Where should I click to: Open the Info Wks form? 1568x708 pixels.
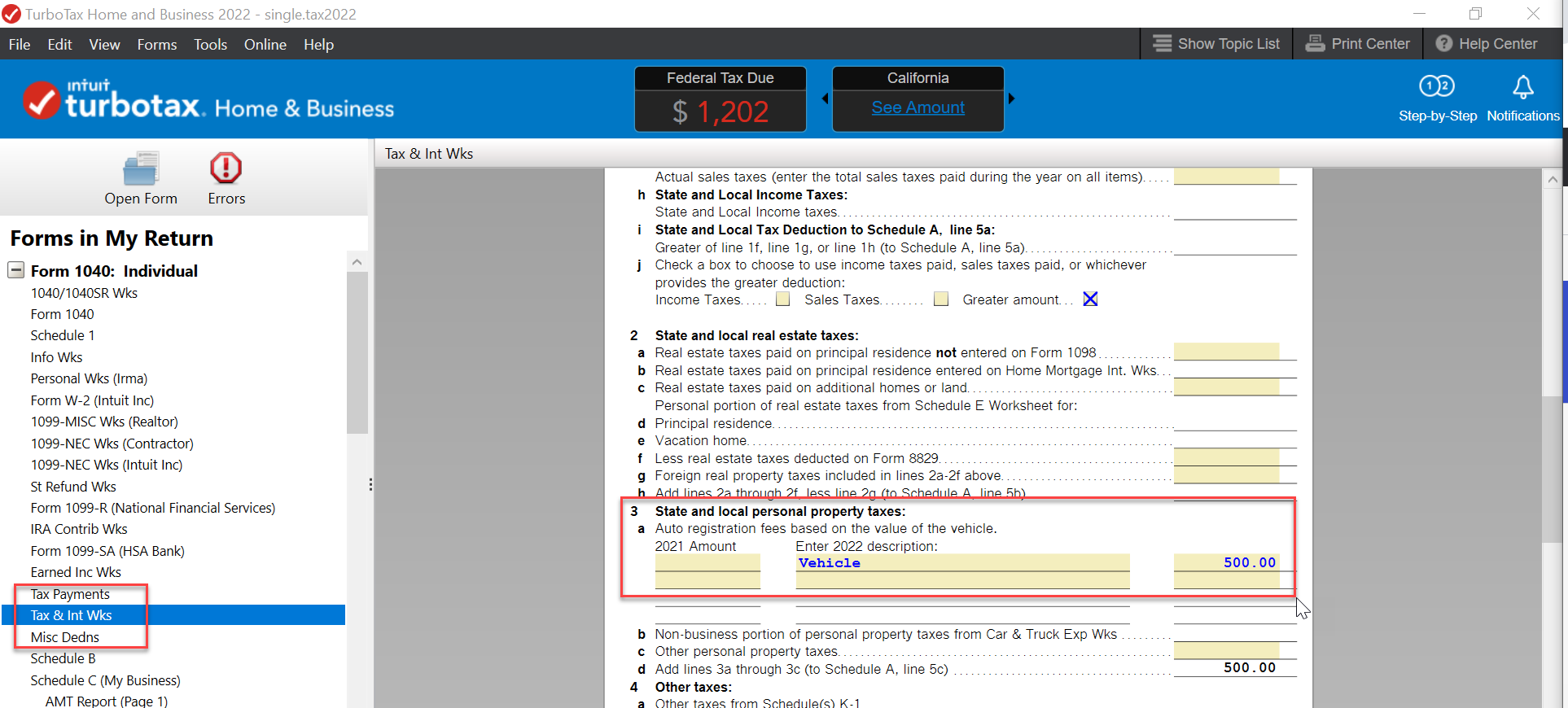(56, 357)
